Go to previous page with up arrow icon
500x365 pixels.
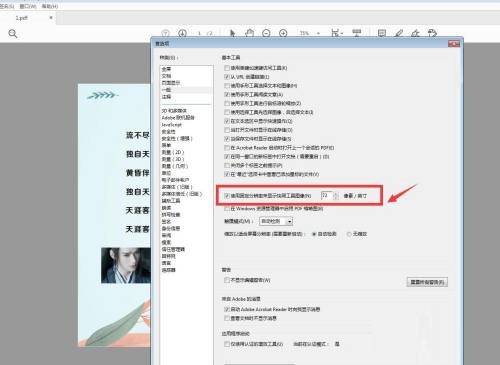[x=165, y=33]
